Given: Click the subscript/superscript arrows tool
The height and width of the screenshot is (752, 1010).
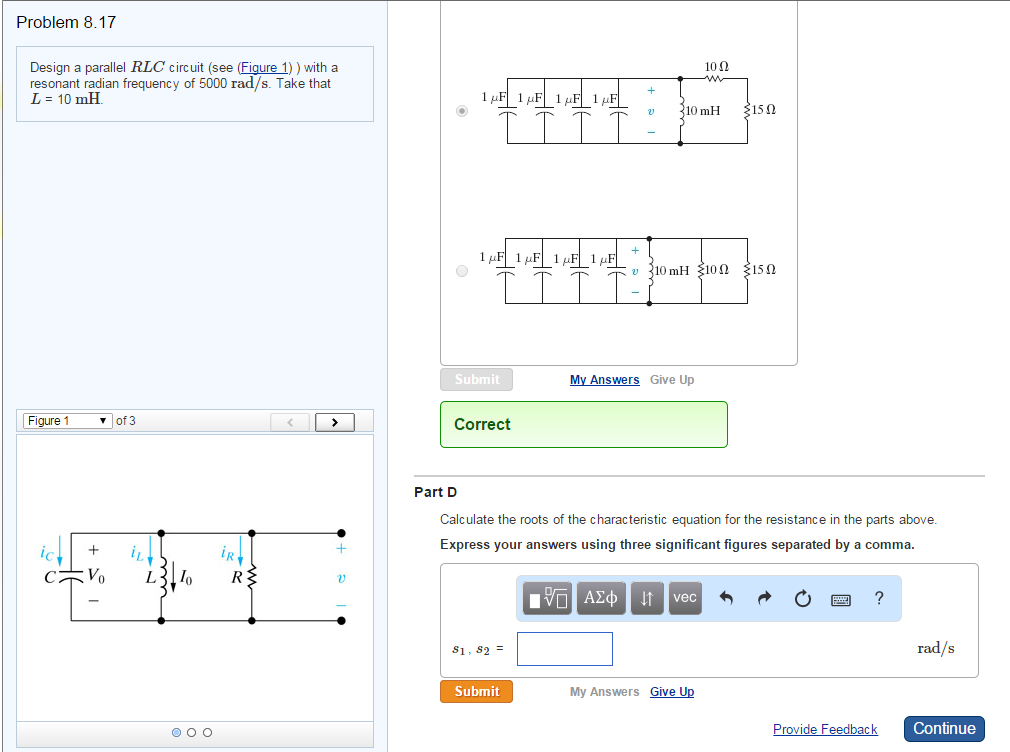Looking at the screenshot, I should [647, 598].
